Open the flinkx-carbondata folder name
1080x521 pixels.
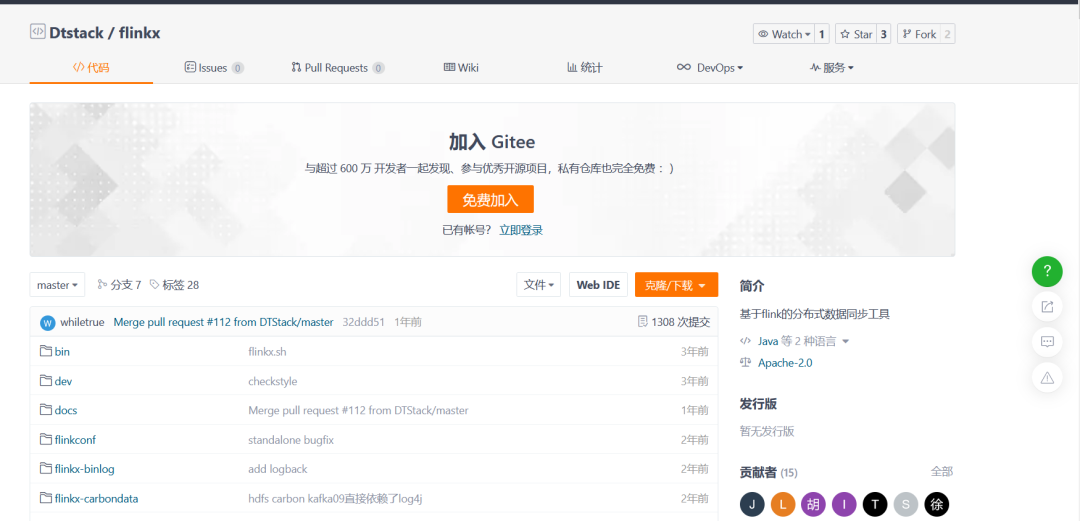pos(96,498)
